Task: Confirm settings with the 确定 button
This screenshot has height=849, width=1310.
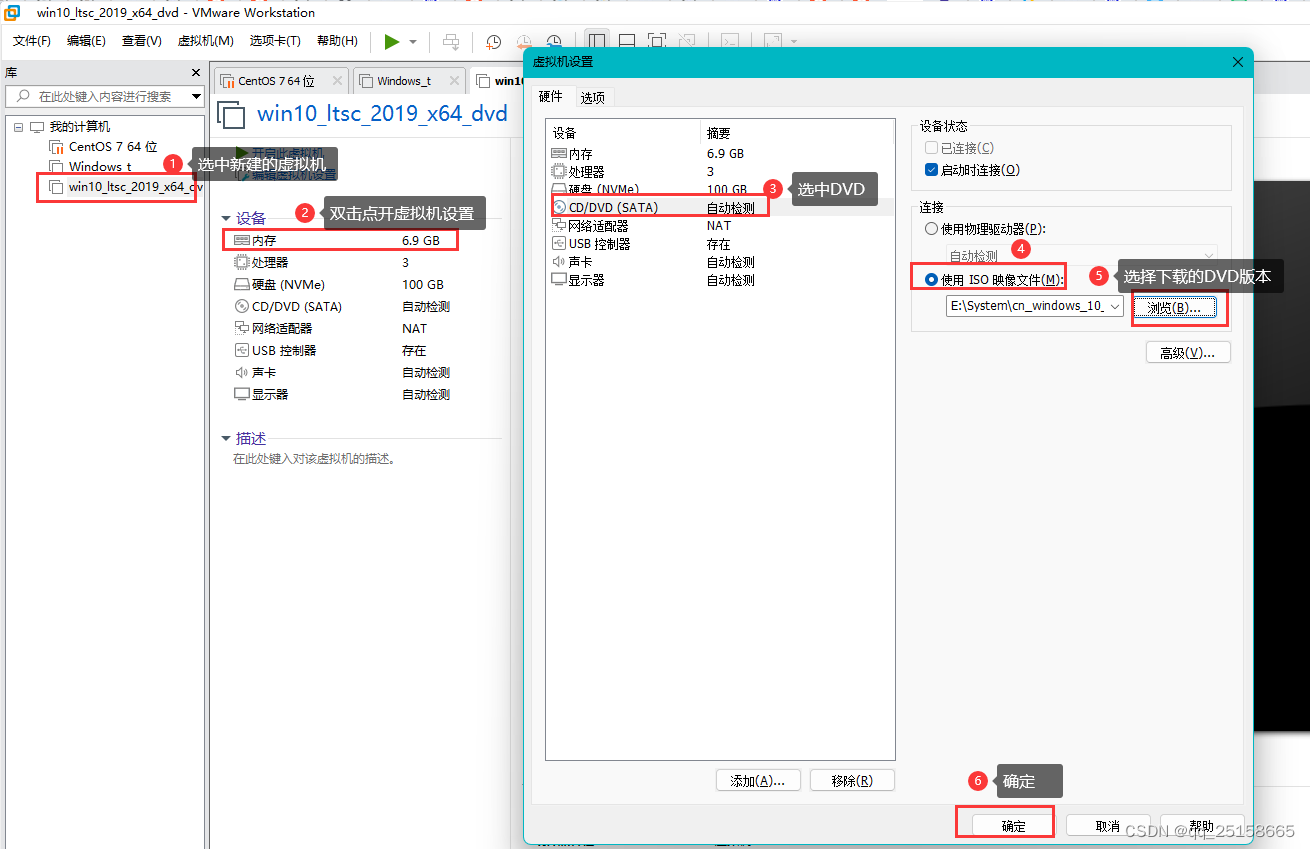Action: pyautogui.click(x=1014, y=826)
